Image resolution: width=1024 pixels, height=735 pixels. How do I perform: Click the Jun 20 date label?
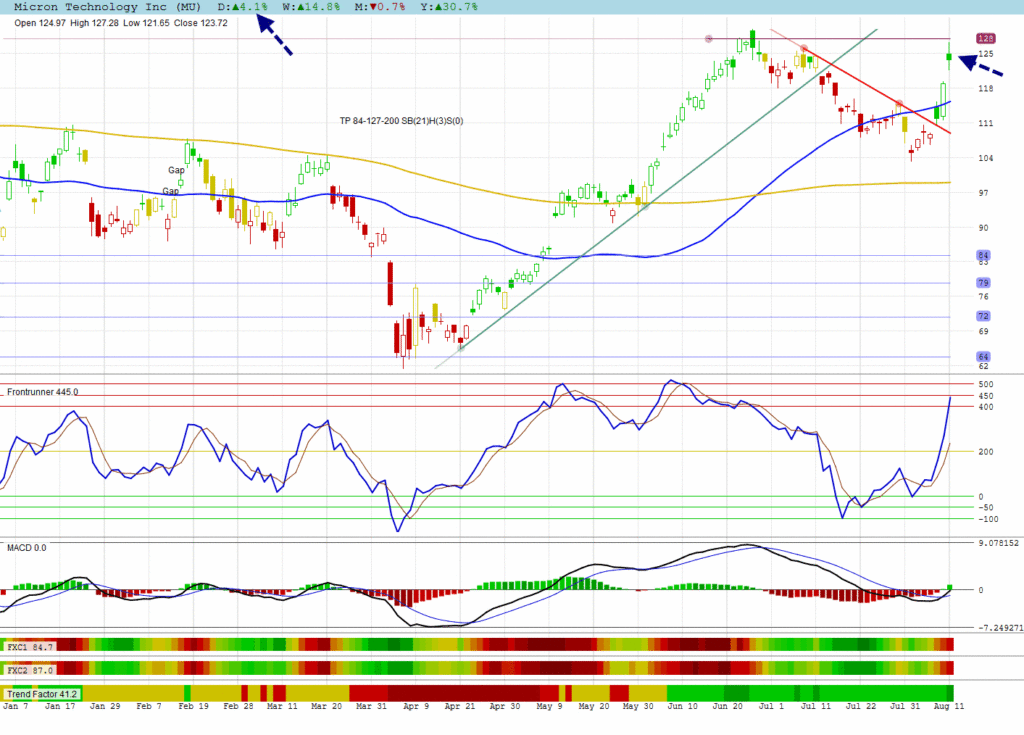point(728,706)
